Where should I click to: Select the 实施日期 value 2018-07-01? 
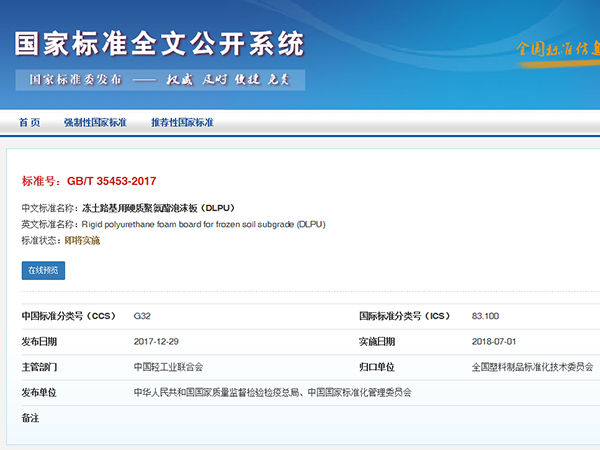[x=494, y=341]
